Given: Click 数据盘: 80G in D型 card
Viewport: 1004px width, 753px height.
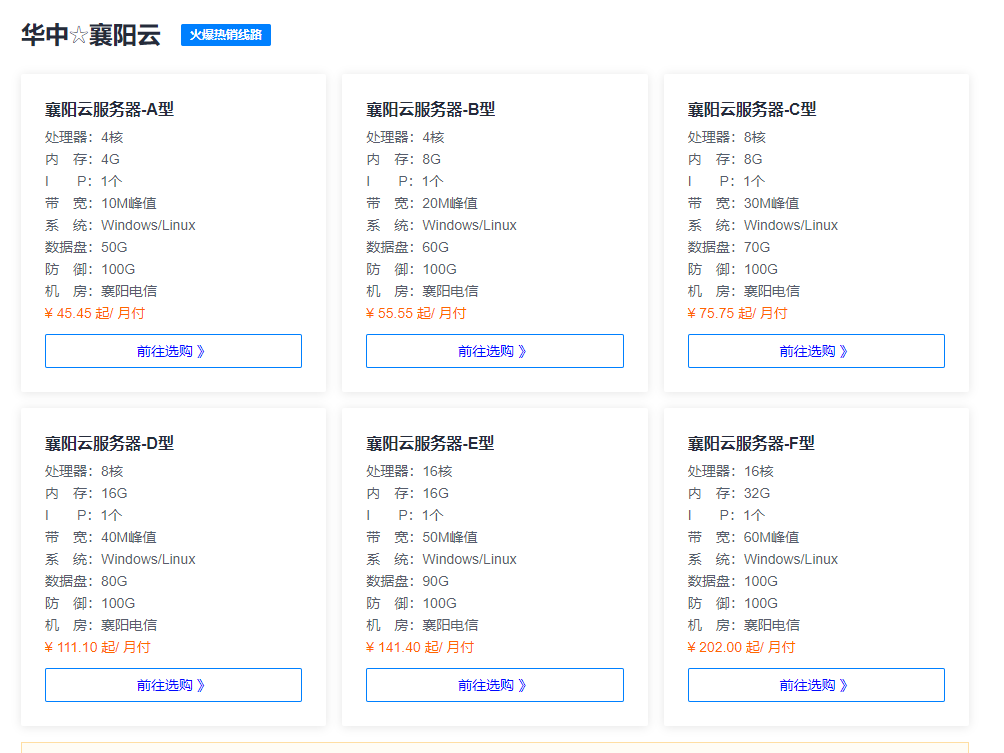Looking at the screenshot, I should pos(86,581).
